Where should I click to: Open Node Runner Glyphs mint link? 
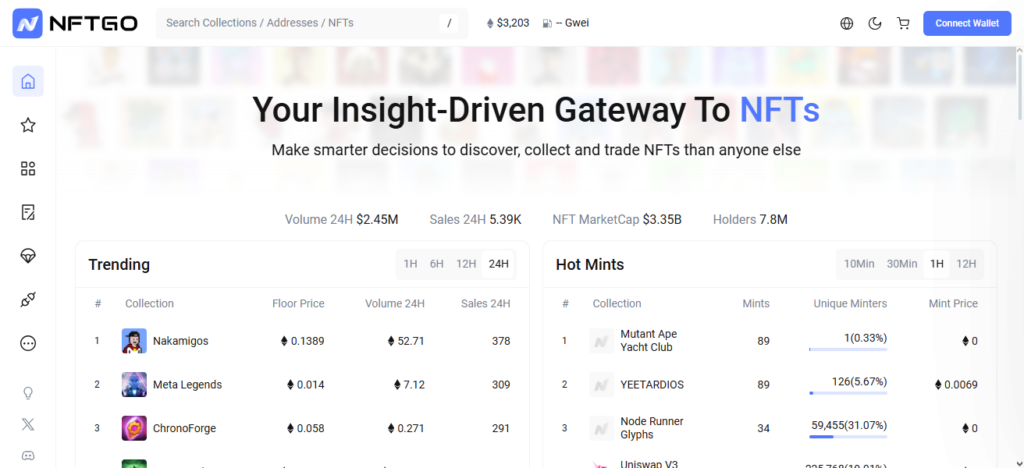(x=652, y=428)
